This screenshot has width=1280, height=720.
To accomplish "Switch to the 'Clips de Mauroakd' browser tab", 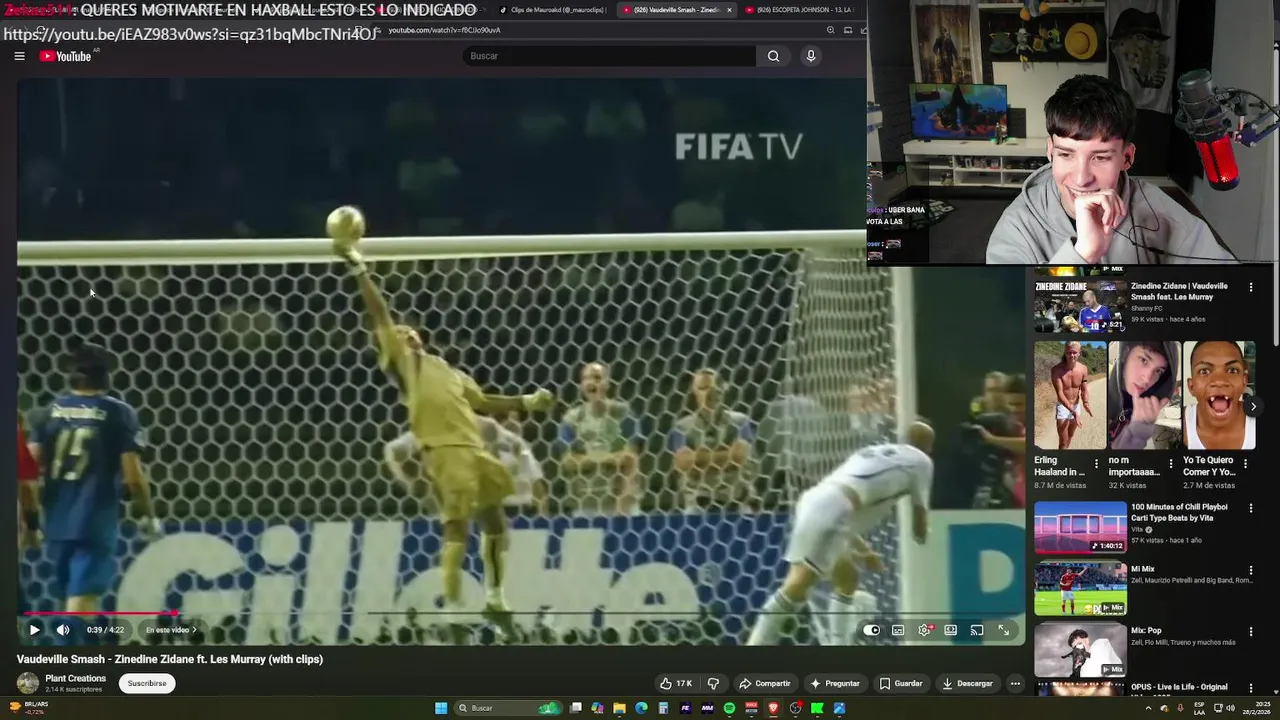I will (553, 10).
